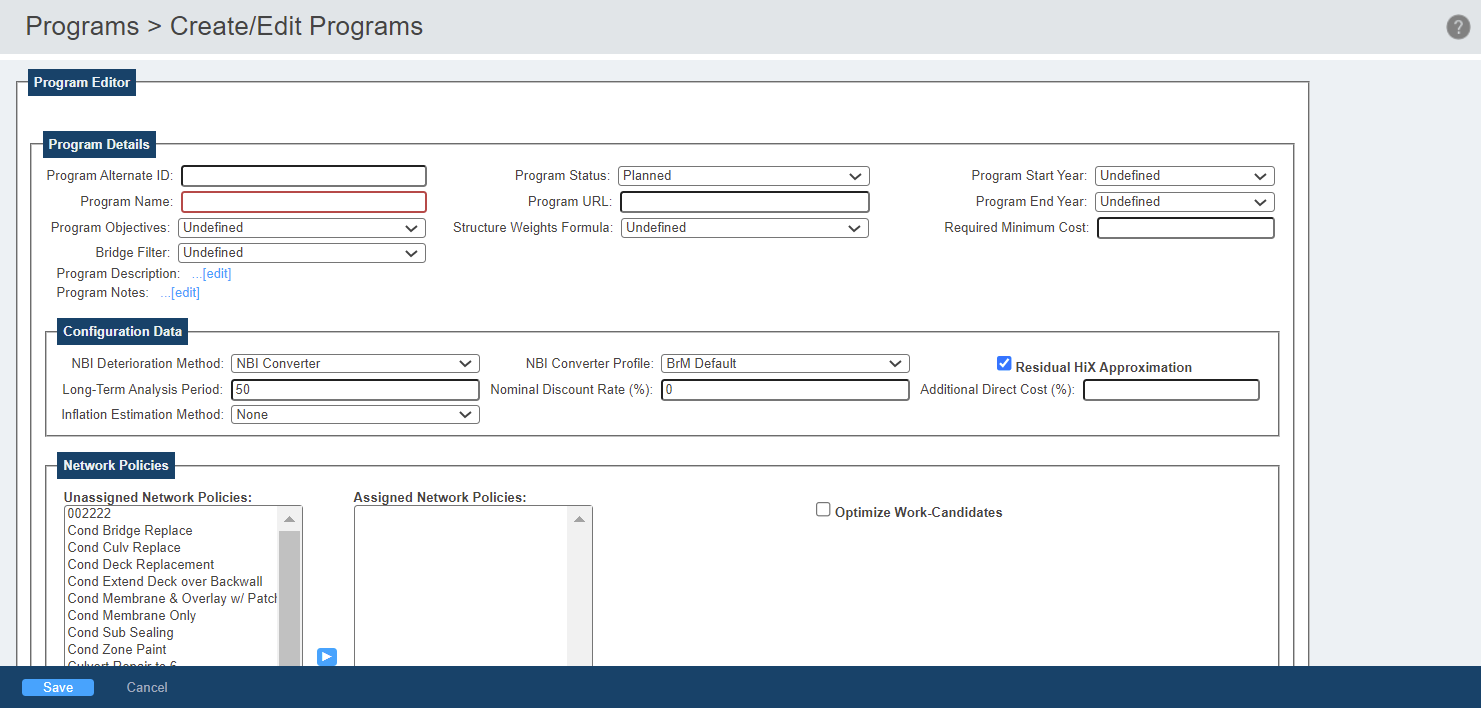Viewport: 1481px width, 708px height.
Task: Open the NBI Converter Profile dropdown
Action: point(785,364)
